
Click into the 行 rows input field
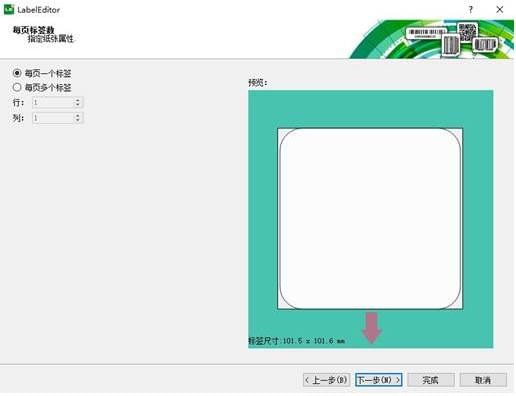(53, 102)
